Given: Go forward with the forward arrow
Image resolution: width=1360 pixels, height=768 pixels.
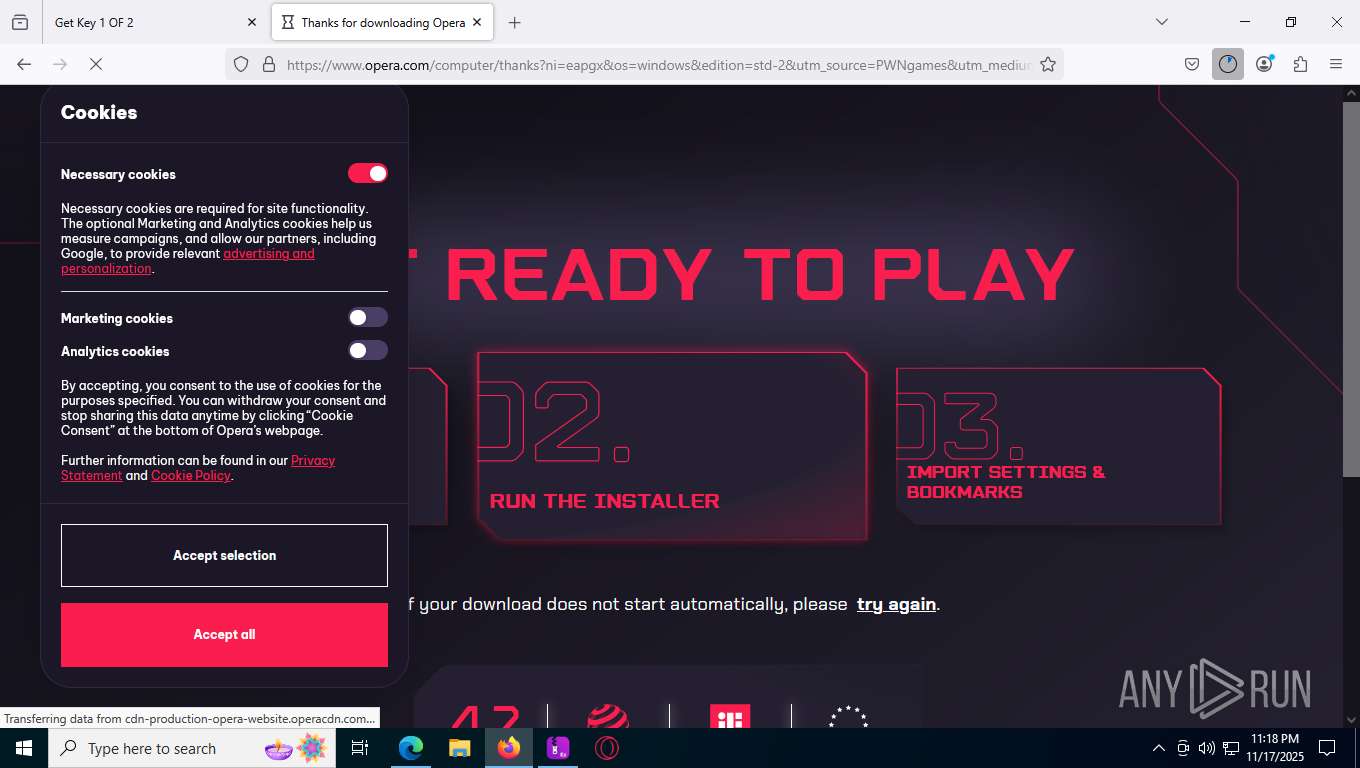Looking at the screenshot, I should click(60, 64).
